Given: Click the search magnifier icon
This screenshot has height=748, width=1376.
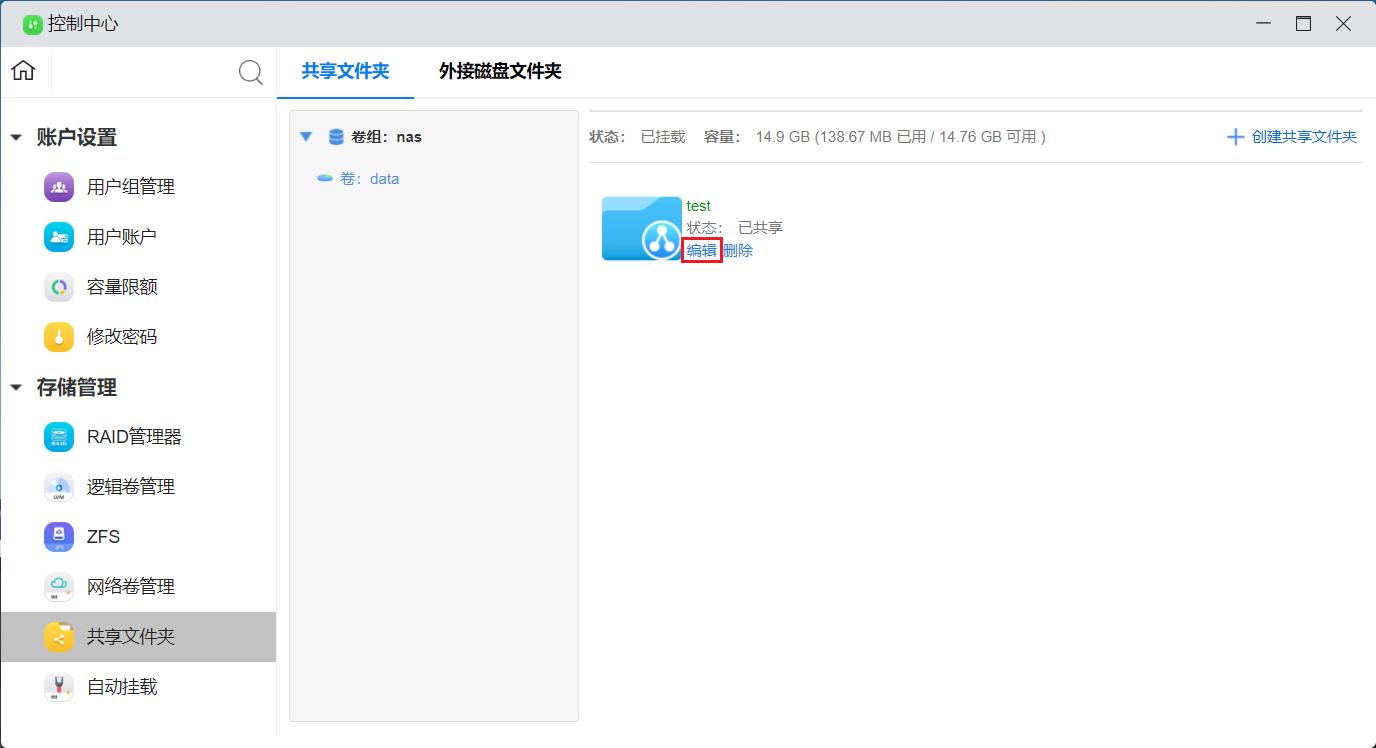Looking at the screenshot, I should tap(250, 72).
